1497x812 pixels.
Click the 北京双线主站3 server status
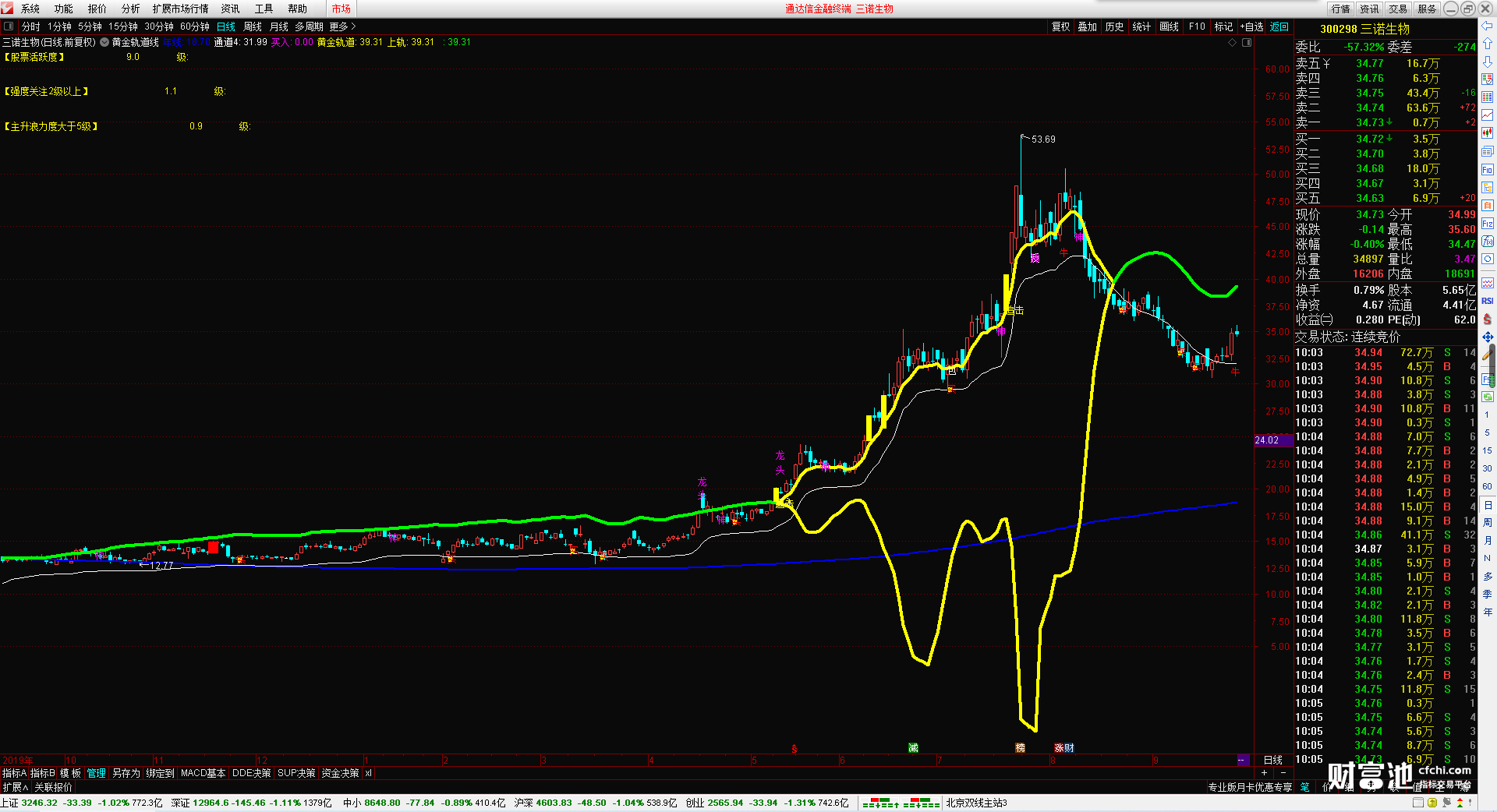pyautogui.click(x=977, y=803)
